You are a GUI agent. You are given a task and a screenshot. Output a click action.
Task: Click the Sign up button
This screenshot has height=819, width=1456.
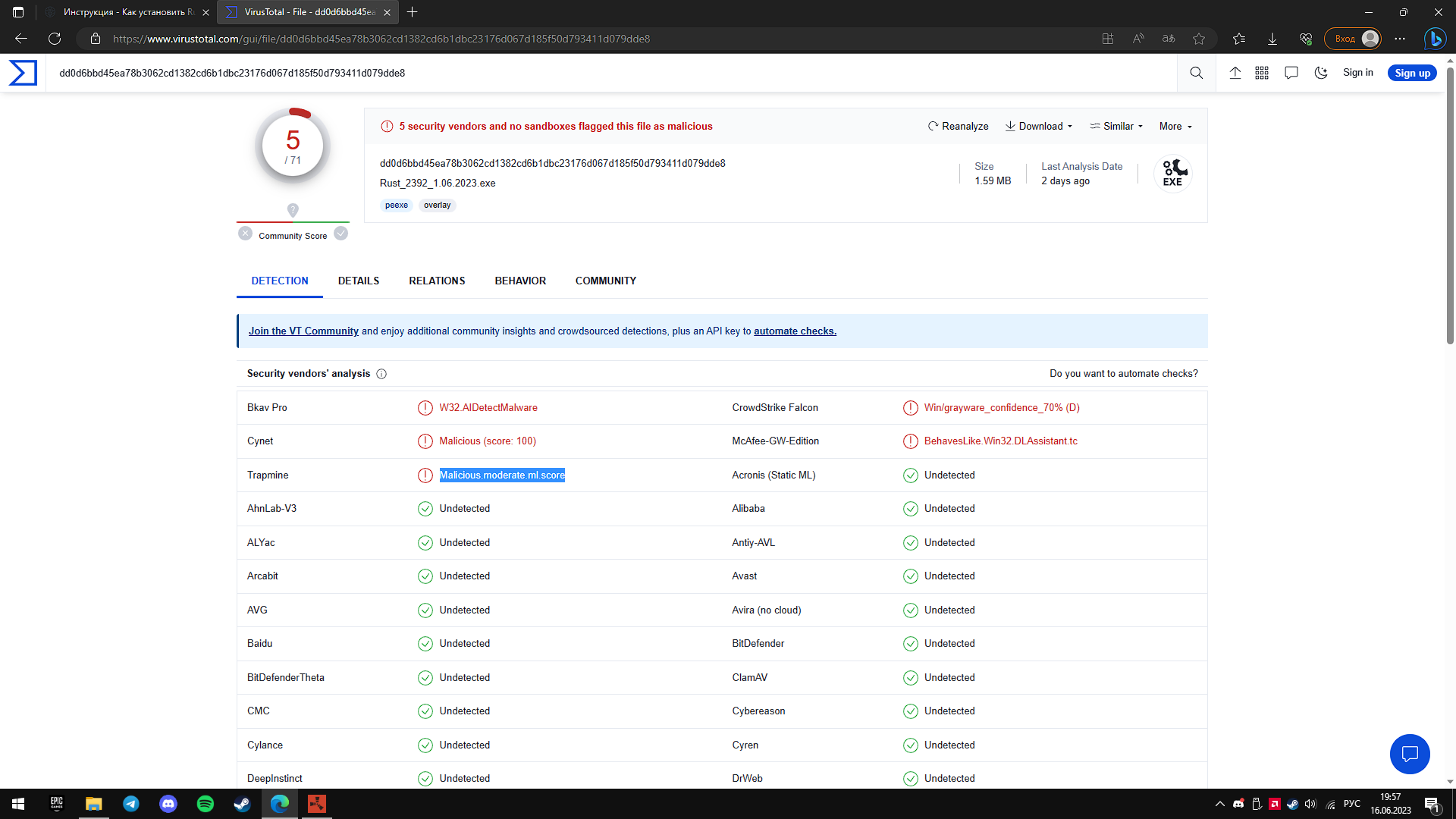(x=1412, y=73)
